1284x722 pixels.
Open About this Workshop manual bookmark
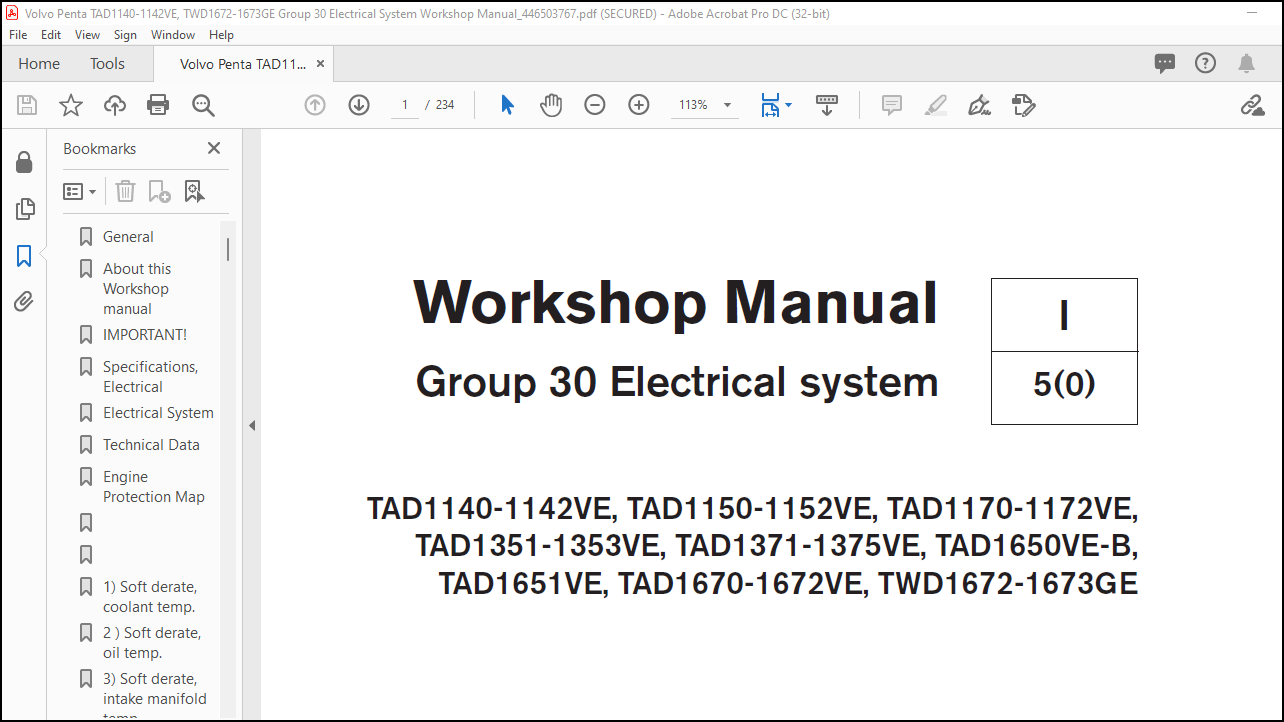coord(137,289)
